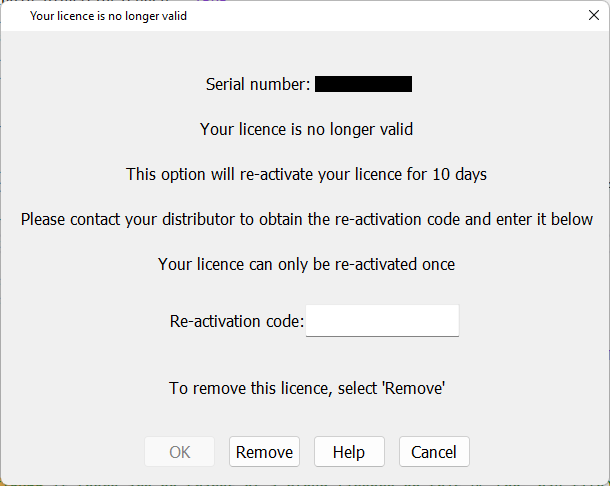Viewport: 610px width, 486px height.
Task: Click 'Your licence can only be re-activated once' text
Action: point(306,264)
